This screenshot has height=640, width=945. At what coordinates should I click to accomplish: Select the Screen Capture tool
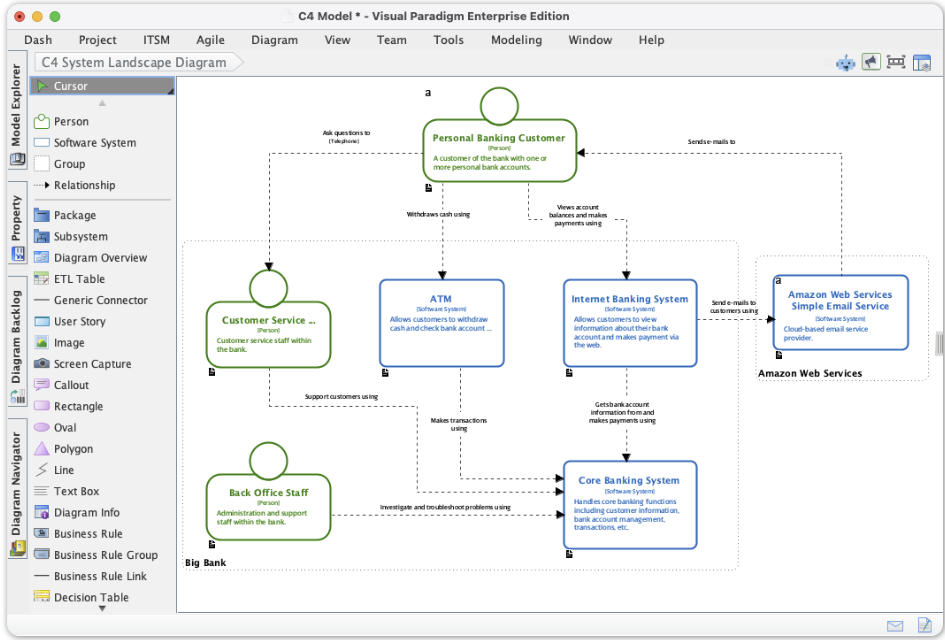83,364
